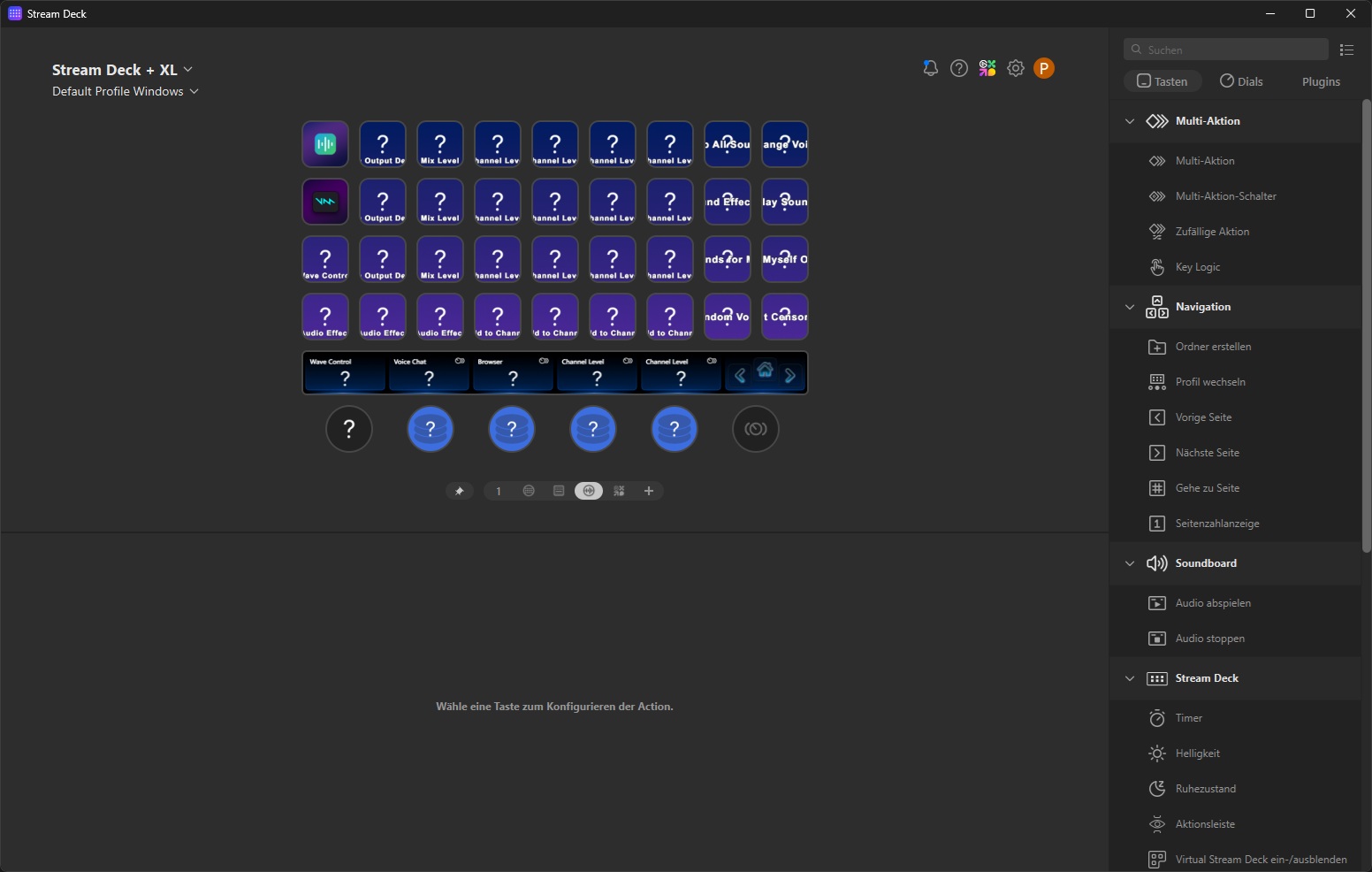
Task: Open the Marketplace colorful icon
Action: [x=987, y=68]
